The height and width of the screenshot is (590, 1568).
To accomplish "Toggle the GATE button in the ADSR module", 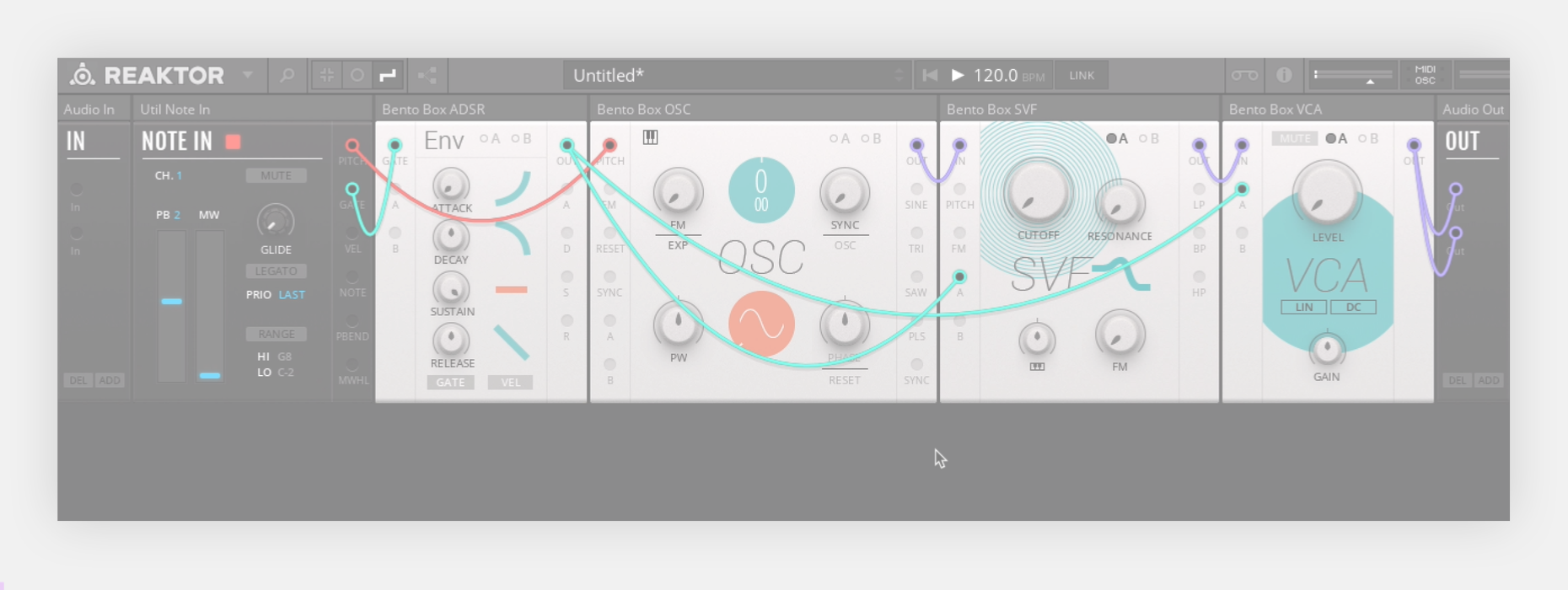I will click(450, 383).
